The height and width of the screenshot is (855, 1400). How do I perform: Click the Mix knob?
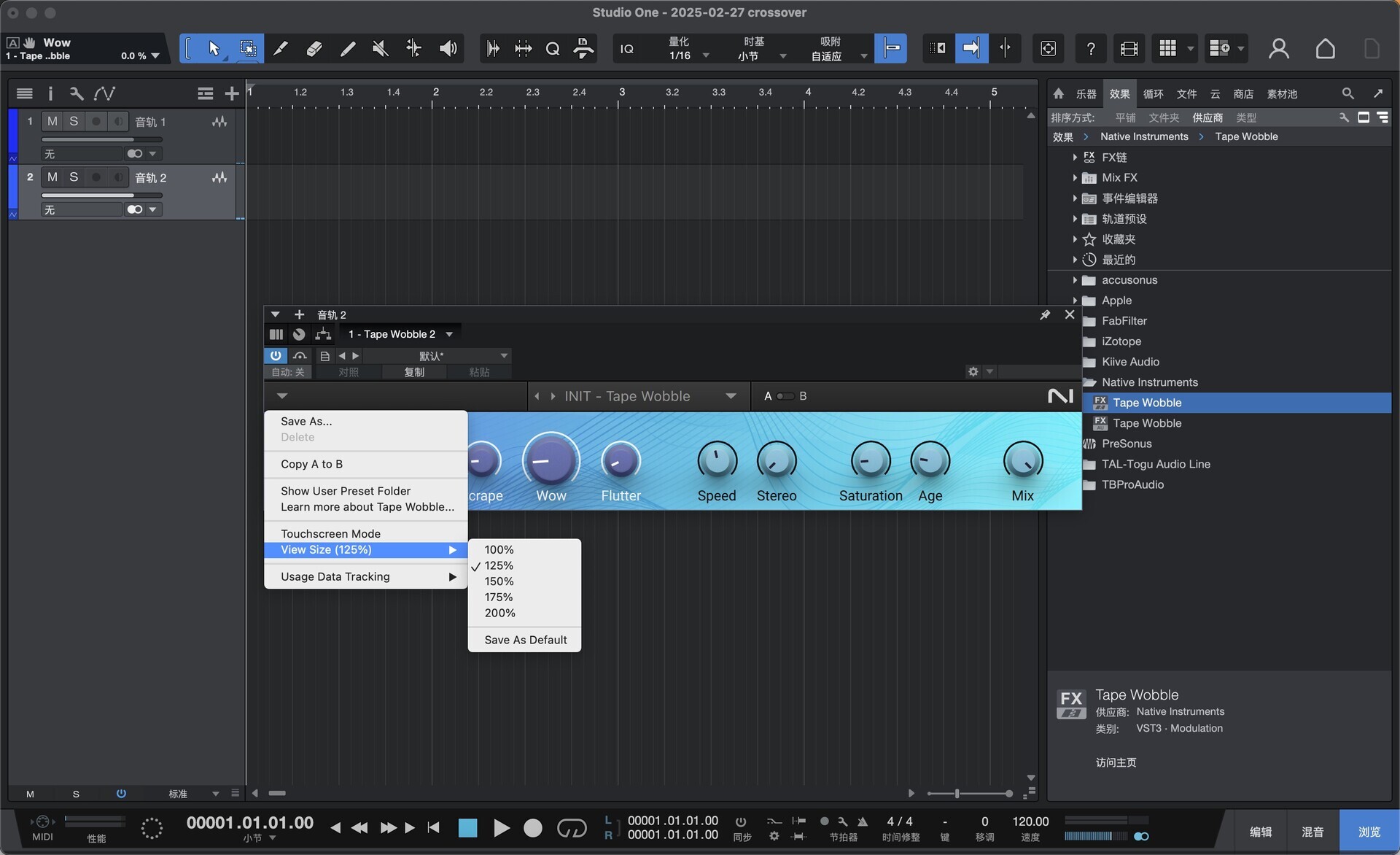(1022, 461)
